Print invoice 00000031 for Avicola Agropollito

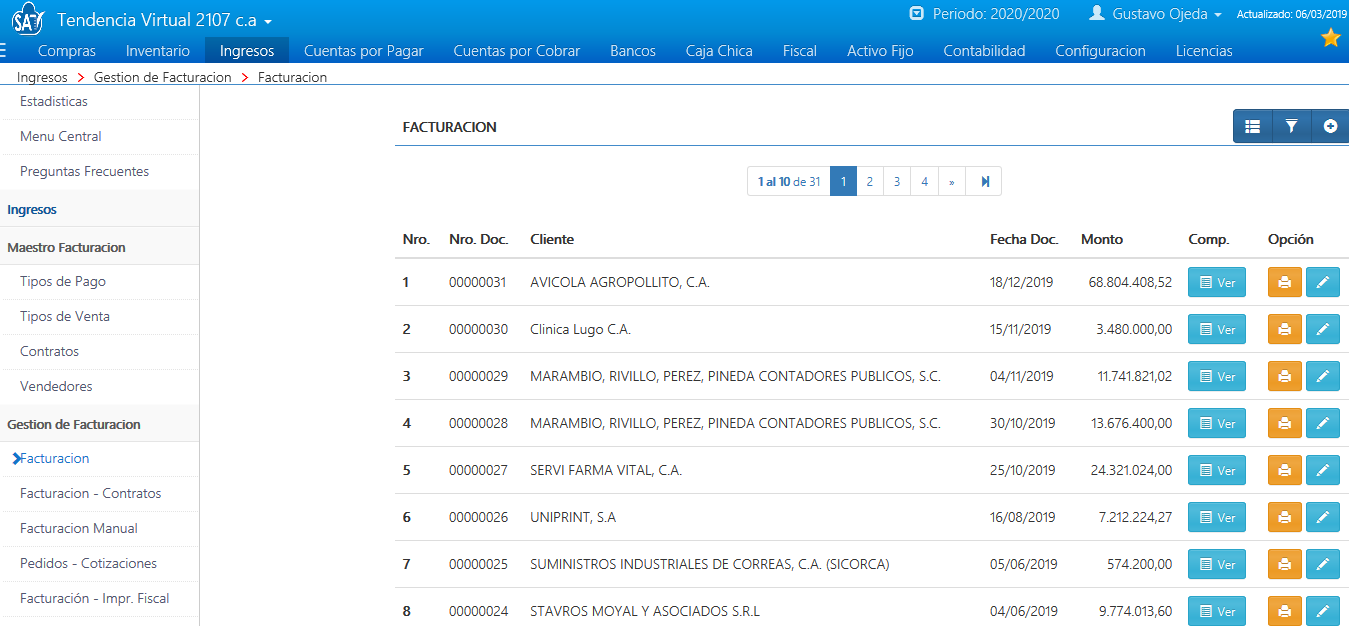tap(1285, 283)
